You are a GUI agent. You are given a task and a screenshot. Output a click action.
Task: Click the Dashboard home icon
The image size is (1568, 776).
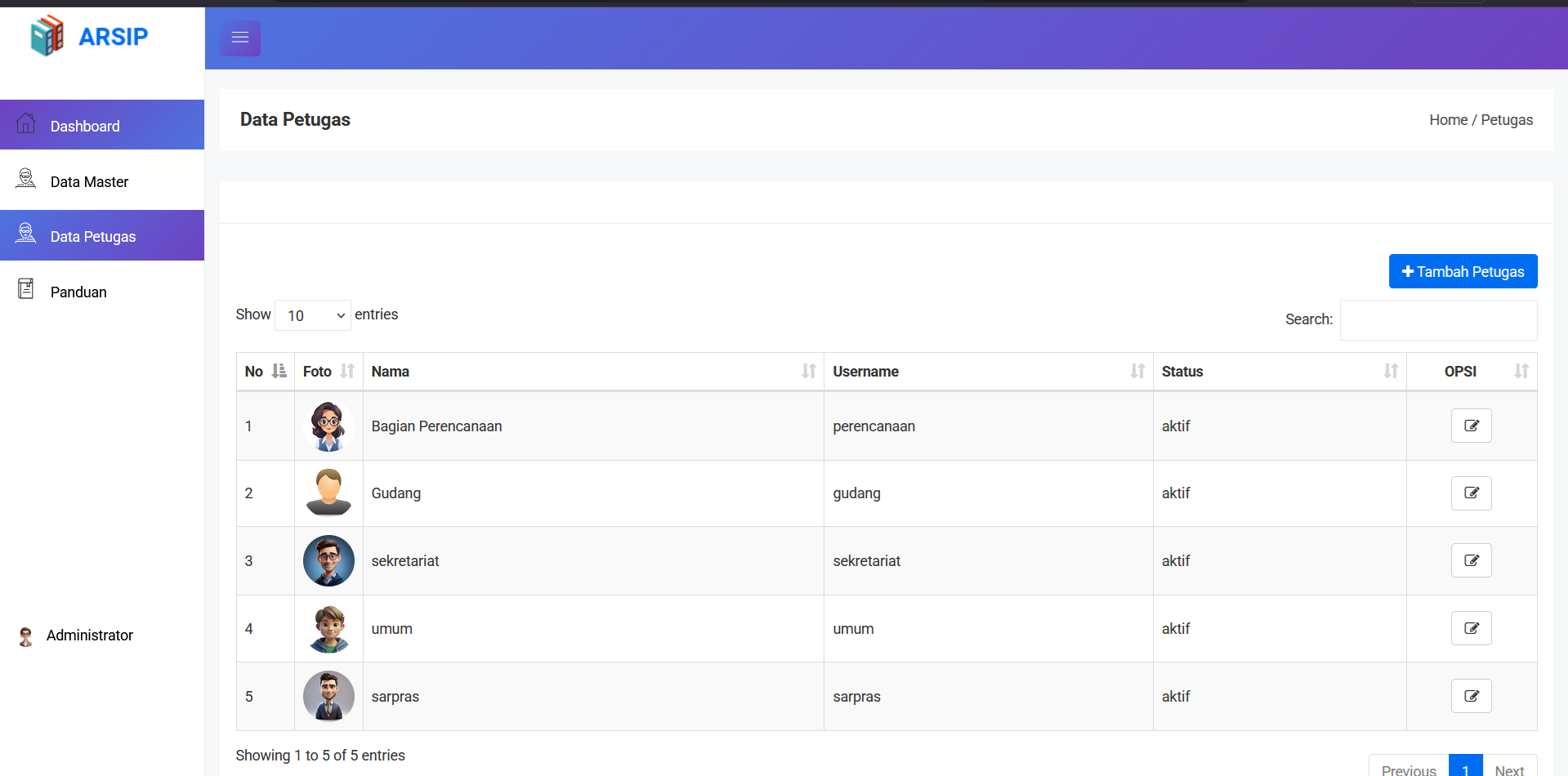tap(26, 123)
